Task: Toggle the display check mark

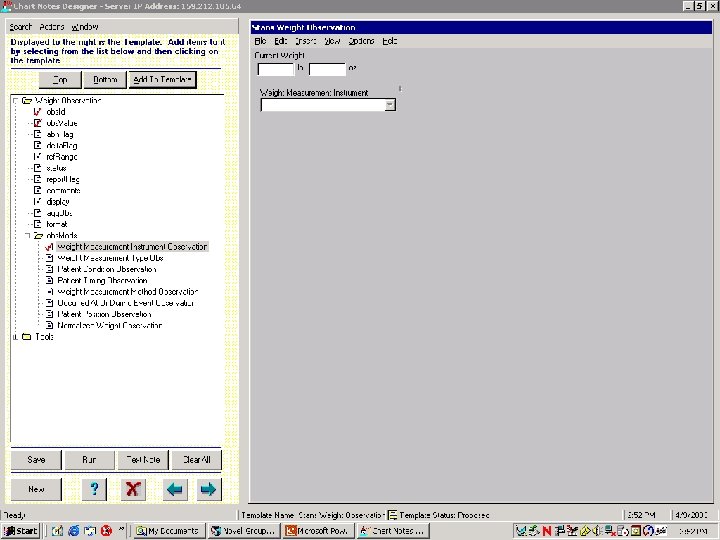Action: [x=37, y=202]
